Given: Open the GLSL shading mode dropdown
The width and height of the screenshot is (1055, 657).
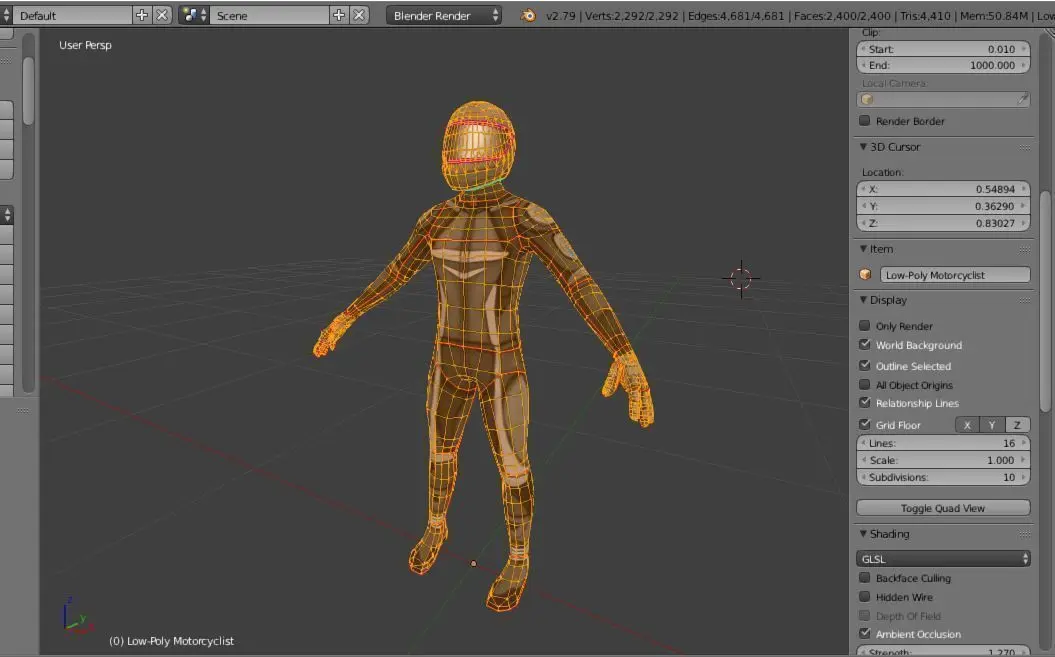Looking at the screenshot, I should [x=943, y=559].
